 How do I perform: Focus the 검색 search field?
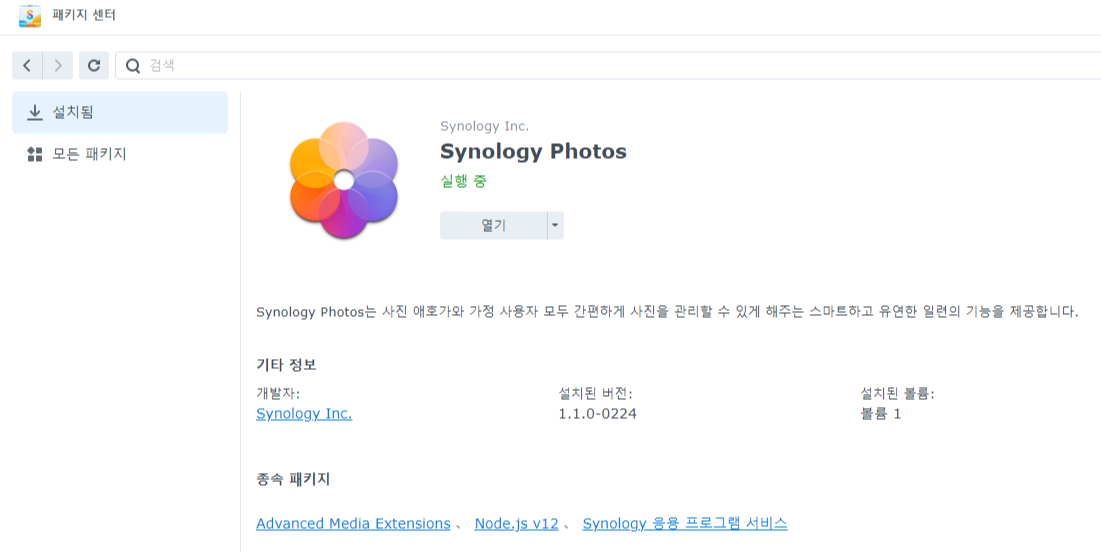[x=608, y=65]
